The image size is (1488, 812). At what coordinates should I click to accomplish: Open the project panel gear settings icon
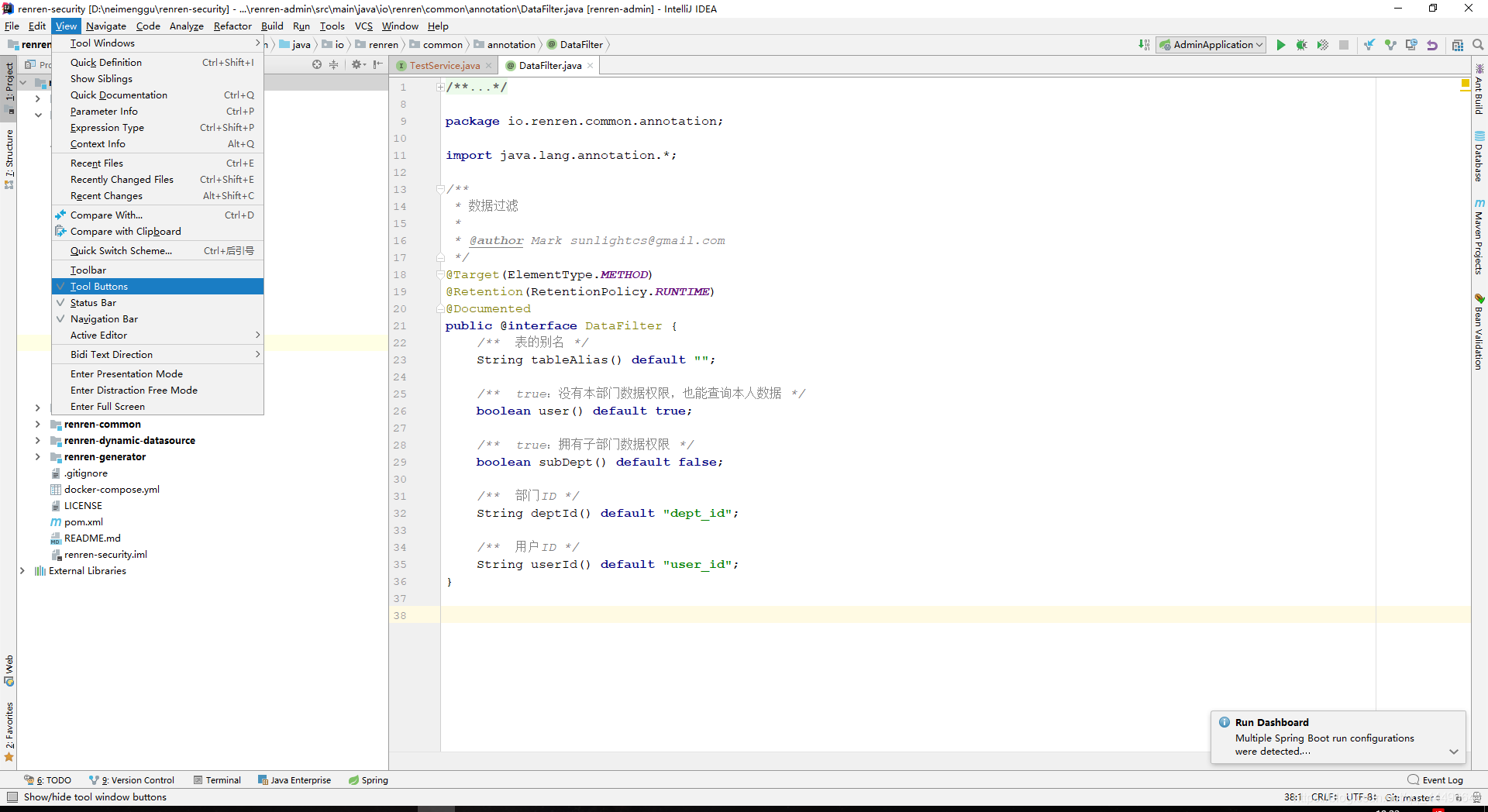pos(357,64)
